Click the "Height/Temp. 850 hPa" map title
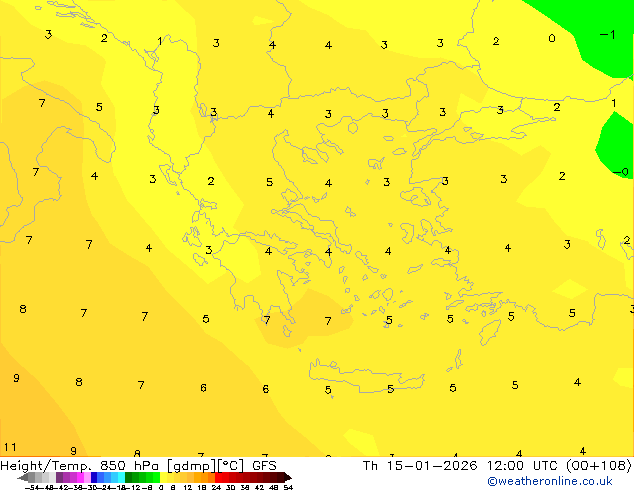Image resolution: width=634 pixels, height=490 pixels. click(79, 465)
